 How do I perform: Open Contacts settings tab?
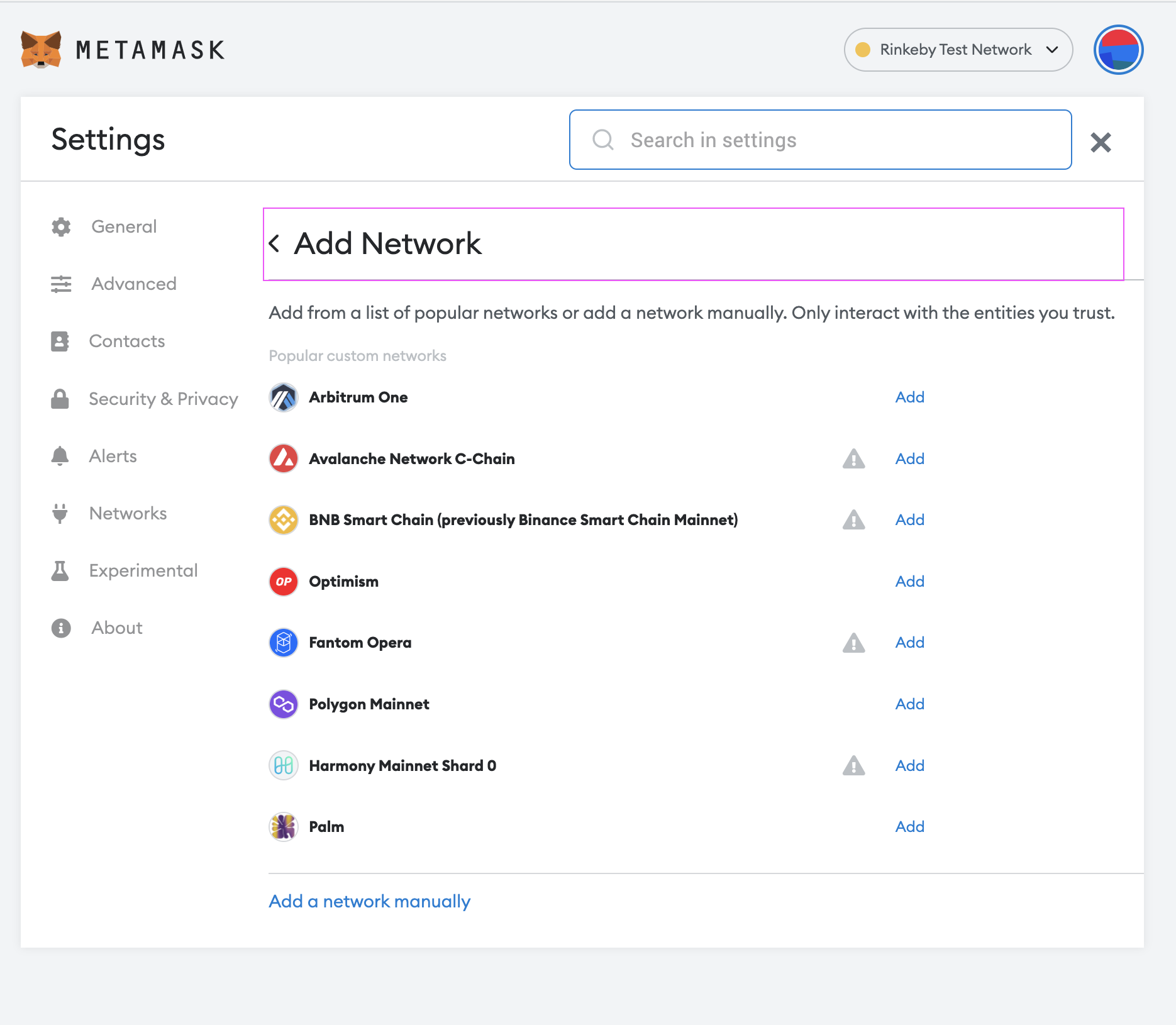pos(127,341)
